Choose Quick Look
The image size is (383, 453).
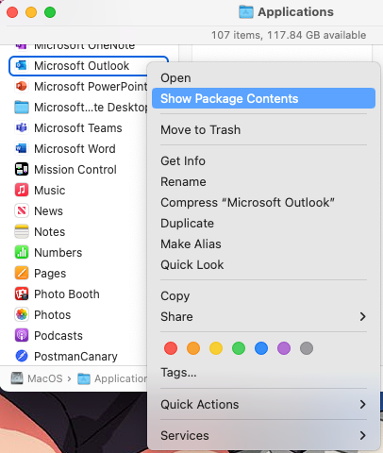click(x=263, y=265)
